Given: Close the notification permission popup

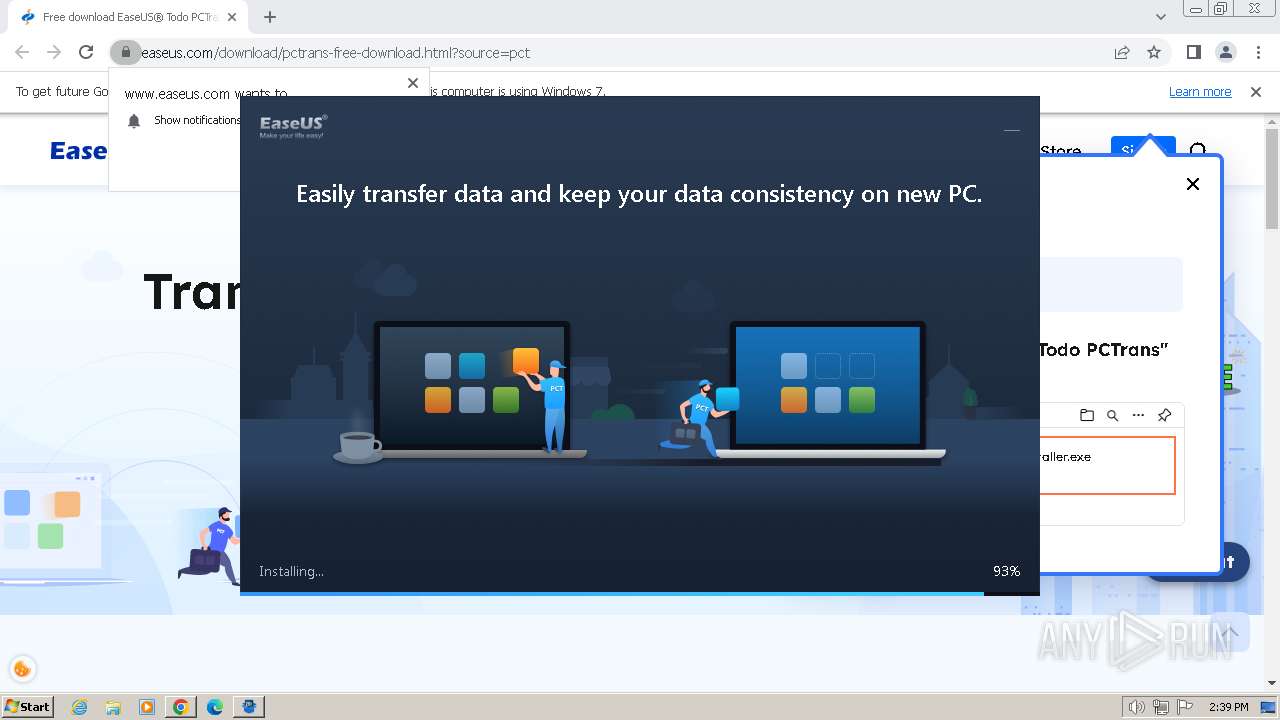Looking at the screenshot, I should coord(413,83).
